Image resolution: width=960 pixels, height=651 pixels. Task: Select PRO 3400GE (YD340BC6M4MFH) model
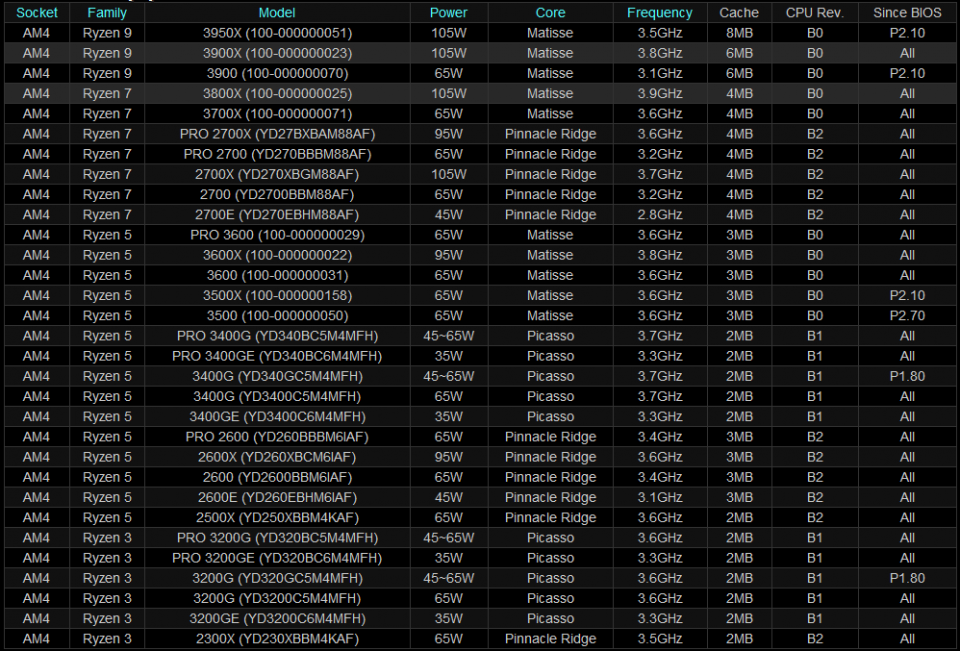tap(277, 356)
